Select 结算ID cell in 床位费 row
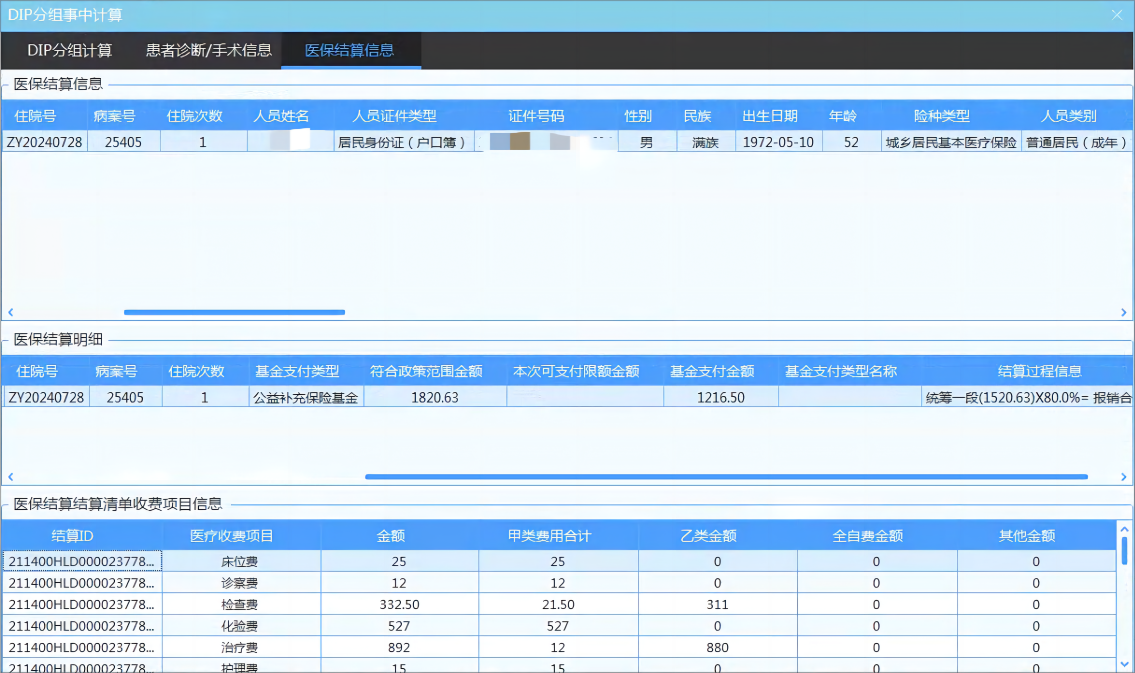The image size is (1135, 673). tap(82, 561)
